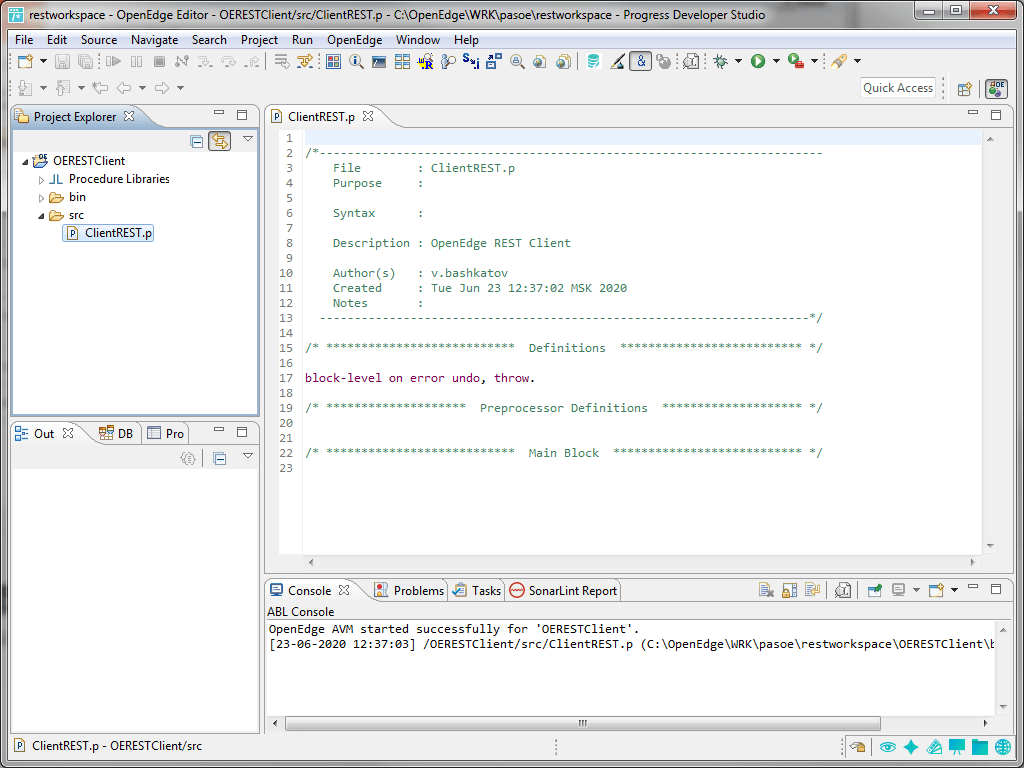Click the Open Perspective icon
Viewport: 1024px width, 768px height.
coord(965,89)
